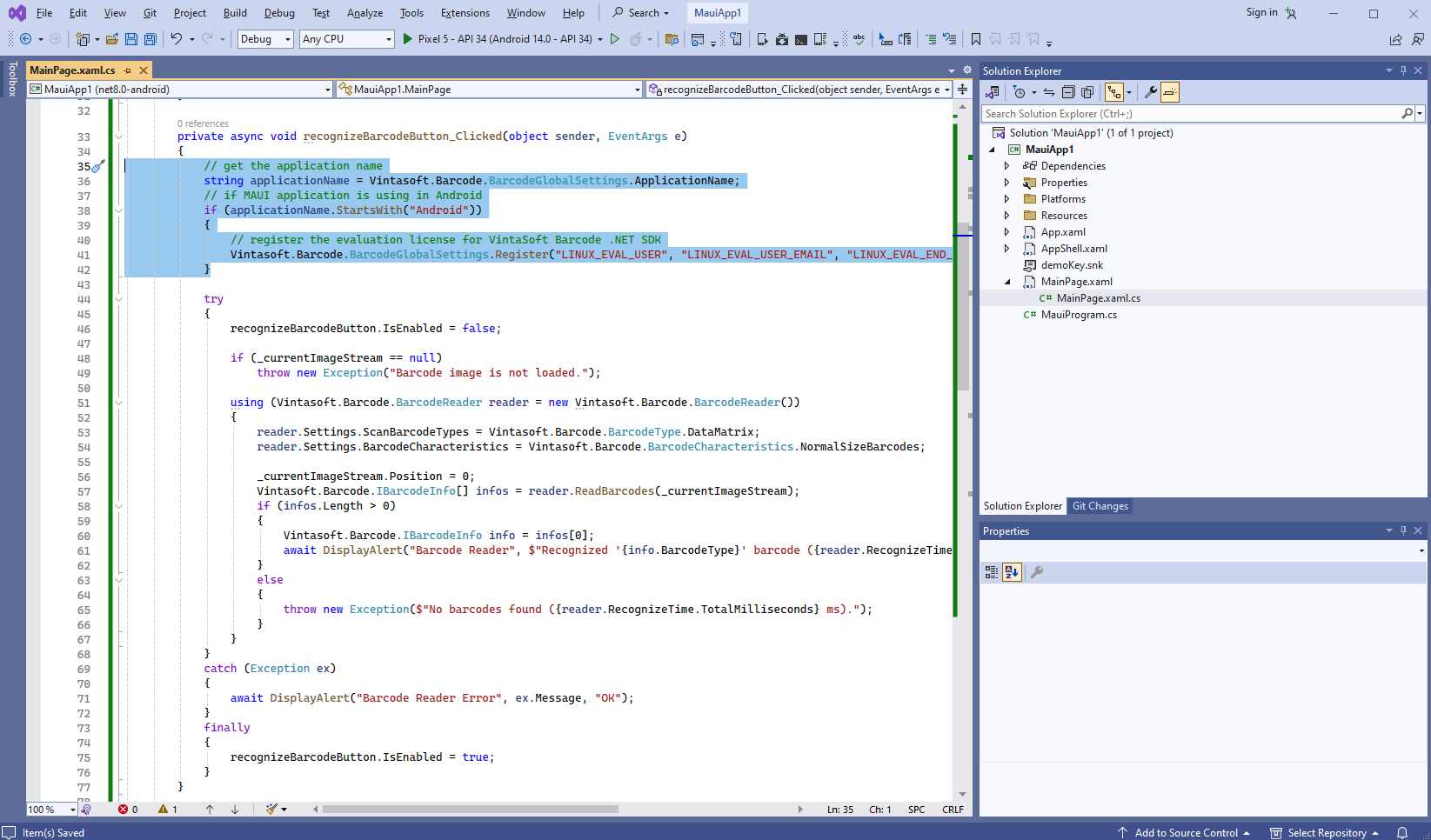Save MainPage.xaml.cs with the single disk icon

click(131, 39)
